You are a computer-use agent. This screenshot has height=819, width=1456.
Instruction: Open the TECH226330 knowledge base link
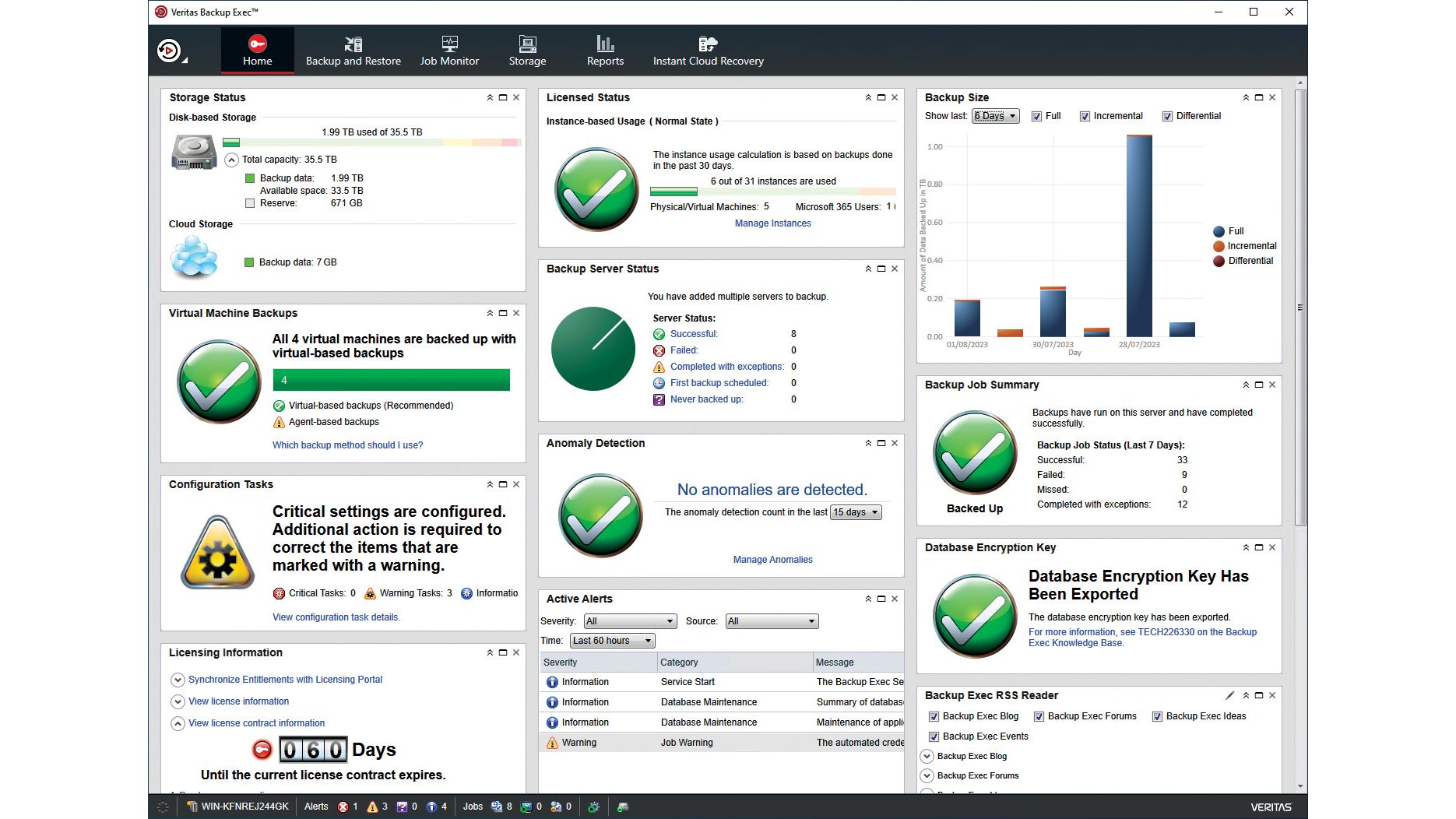[x=1142, y=638]
